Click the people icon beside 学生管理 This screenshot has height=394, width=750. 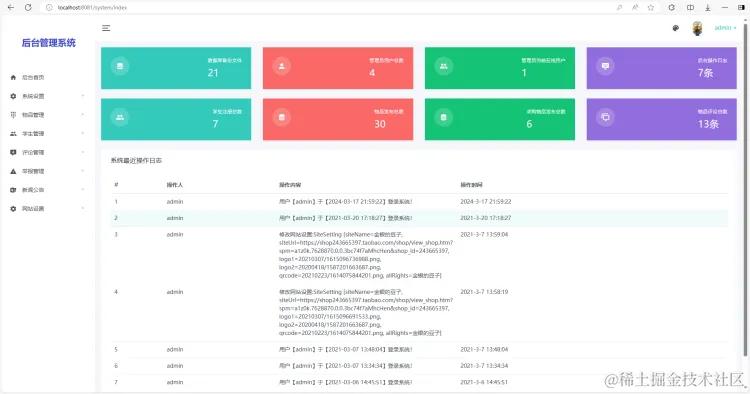point(13,133)
